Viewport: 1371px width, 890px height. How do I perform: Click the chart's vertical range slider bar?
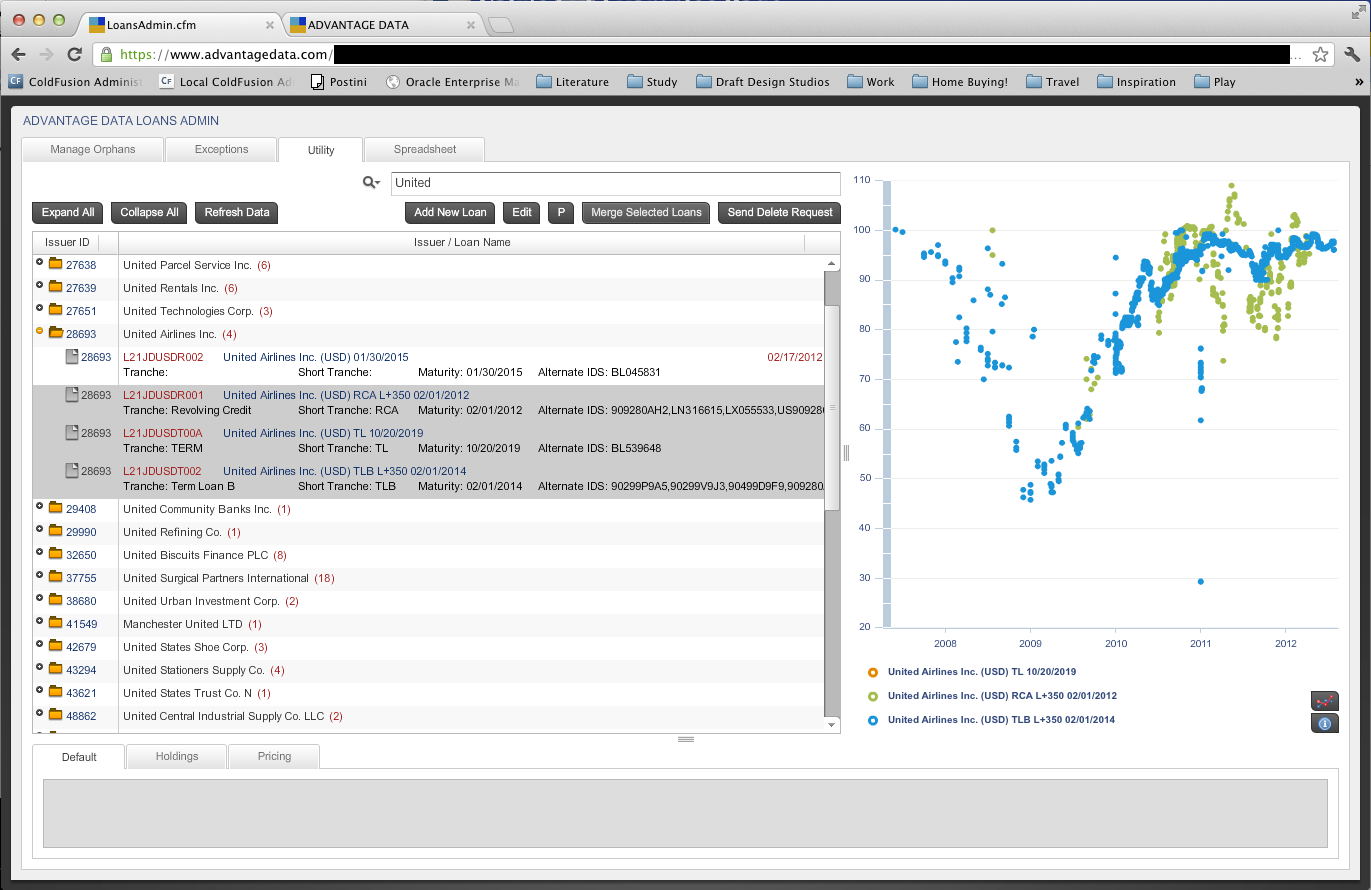886,404
